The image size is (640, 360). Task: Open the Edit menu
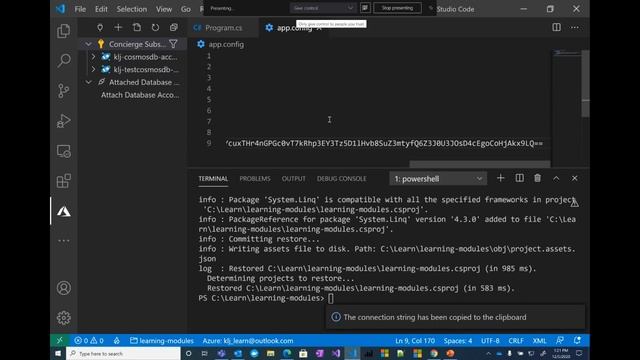click(101, 9)
